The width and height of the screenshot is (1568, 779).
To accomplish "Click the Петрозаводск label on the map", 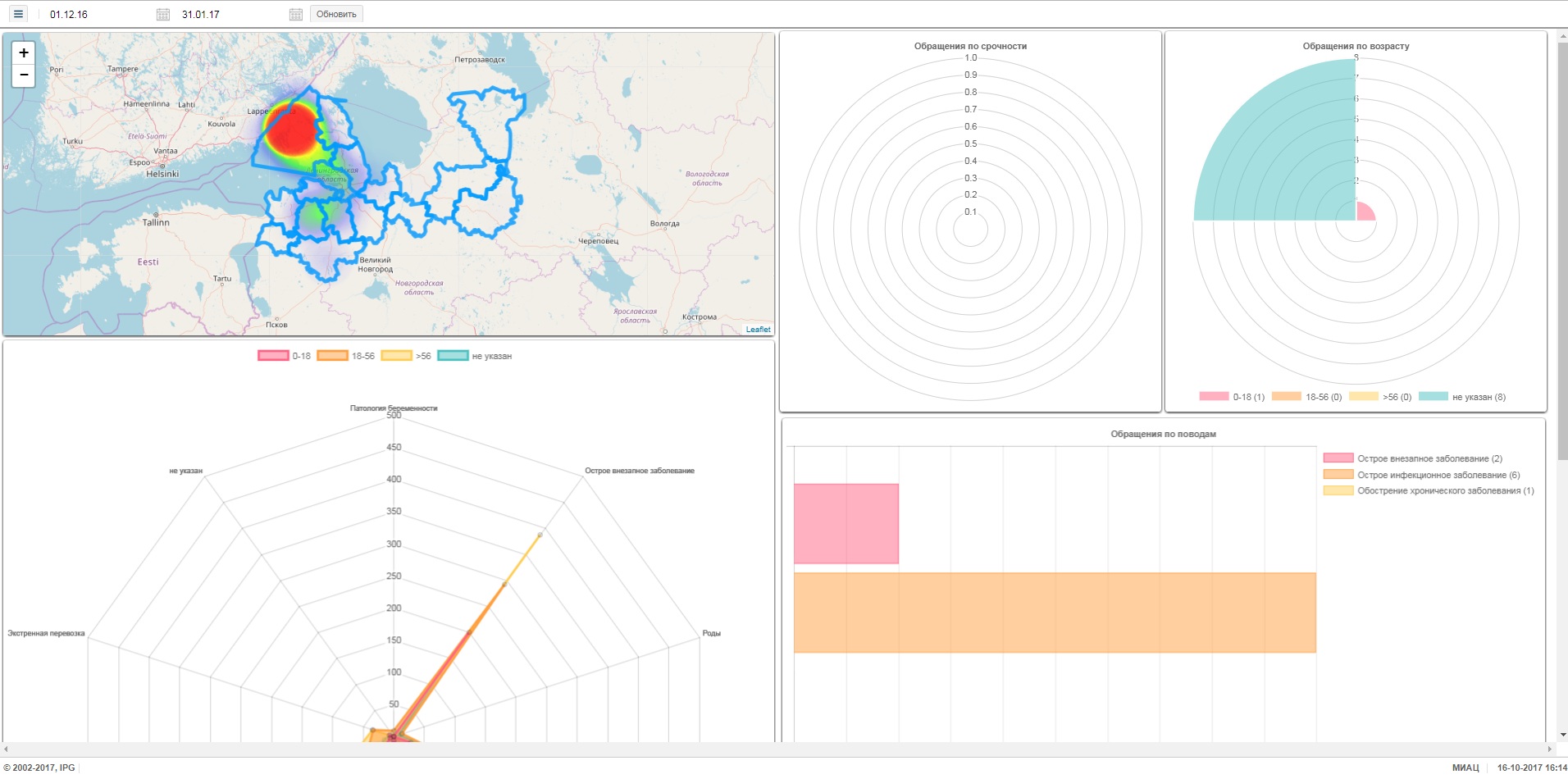I will click(480, 60).
